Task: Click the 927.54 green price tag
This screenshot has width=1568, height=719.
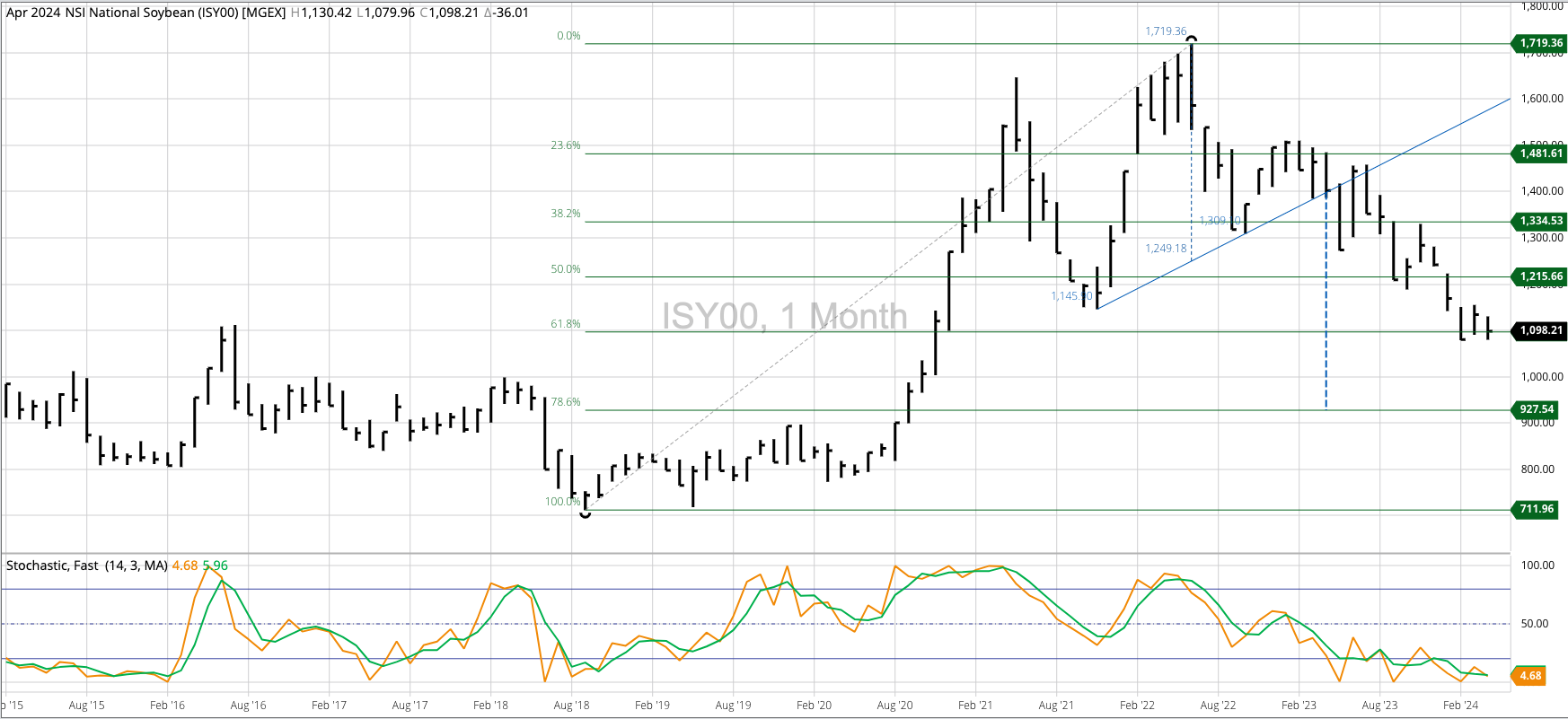Action: tap(1536, 409)
